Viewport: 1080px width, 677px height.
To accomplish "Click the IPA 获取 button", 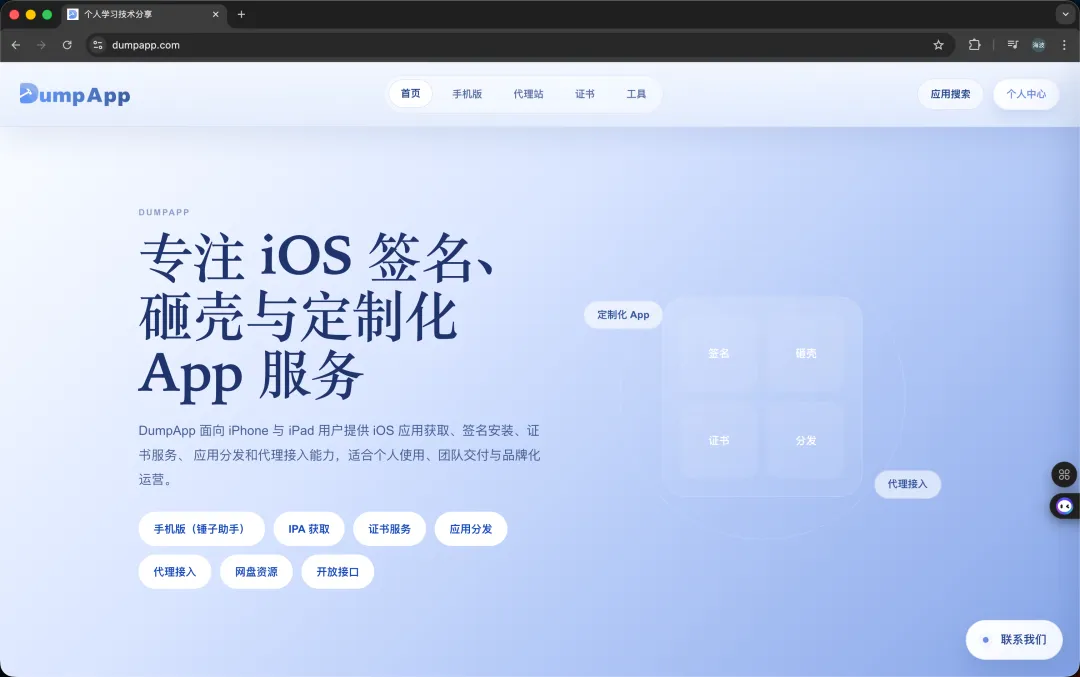I will tap(309, 529).
